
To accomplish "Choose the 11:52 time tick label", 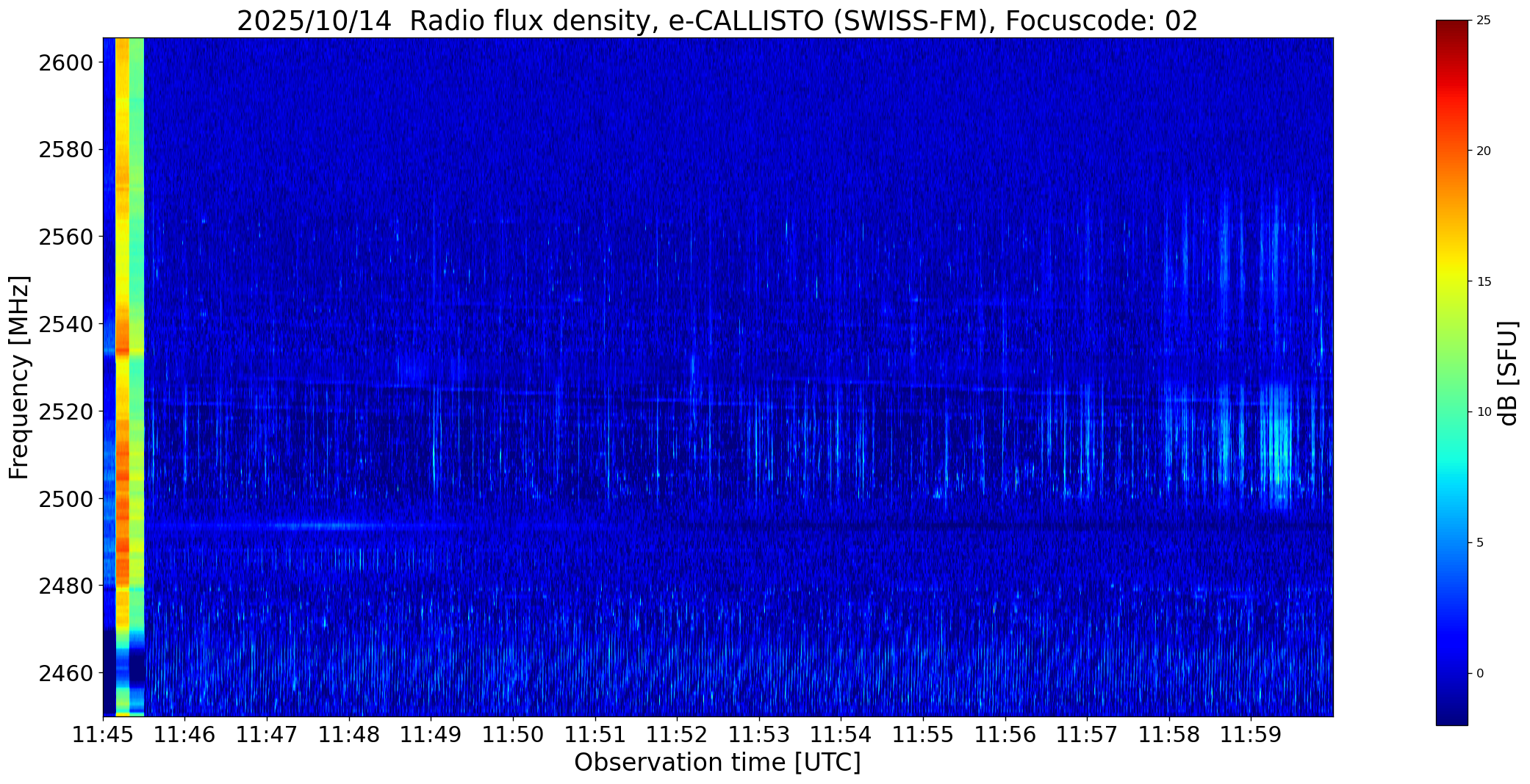I will [677, 735].
